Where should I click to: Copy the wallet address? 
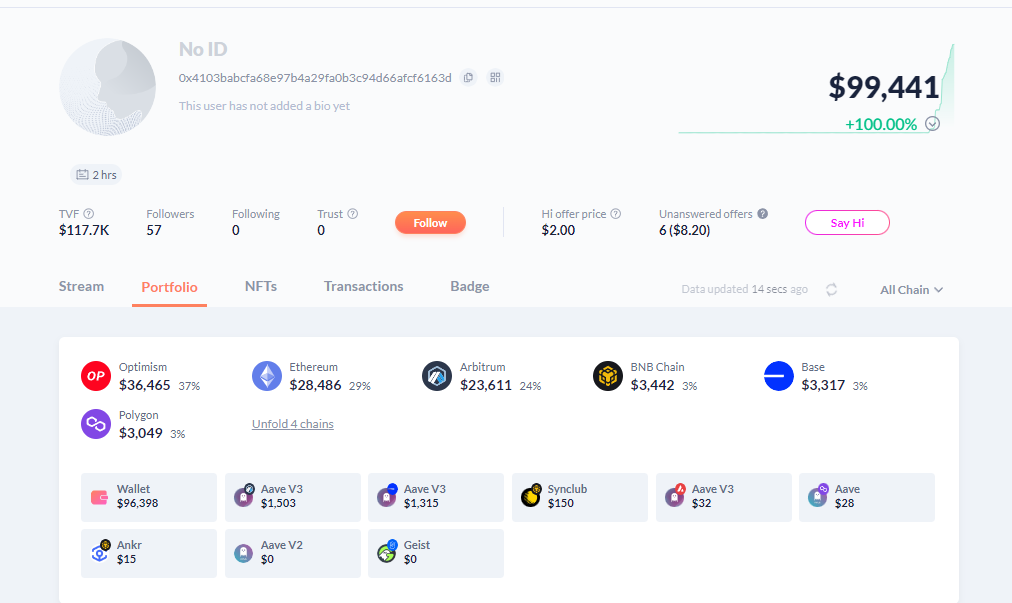(x=468, y=78)
